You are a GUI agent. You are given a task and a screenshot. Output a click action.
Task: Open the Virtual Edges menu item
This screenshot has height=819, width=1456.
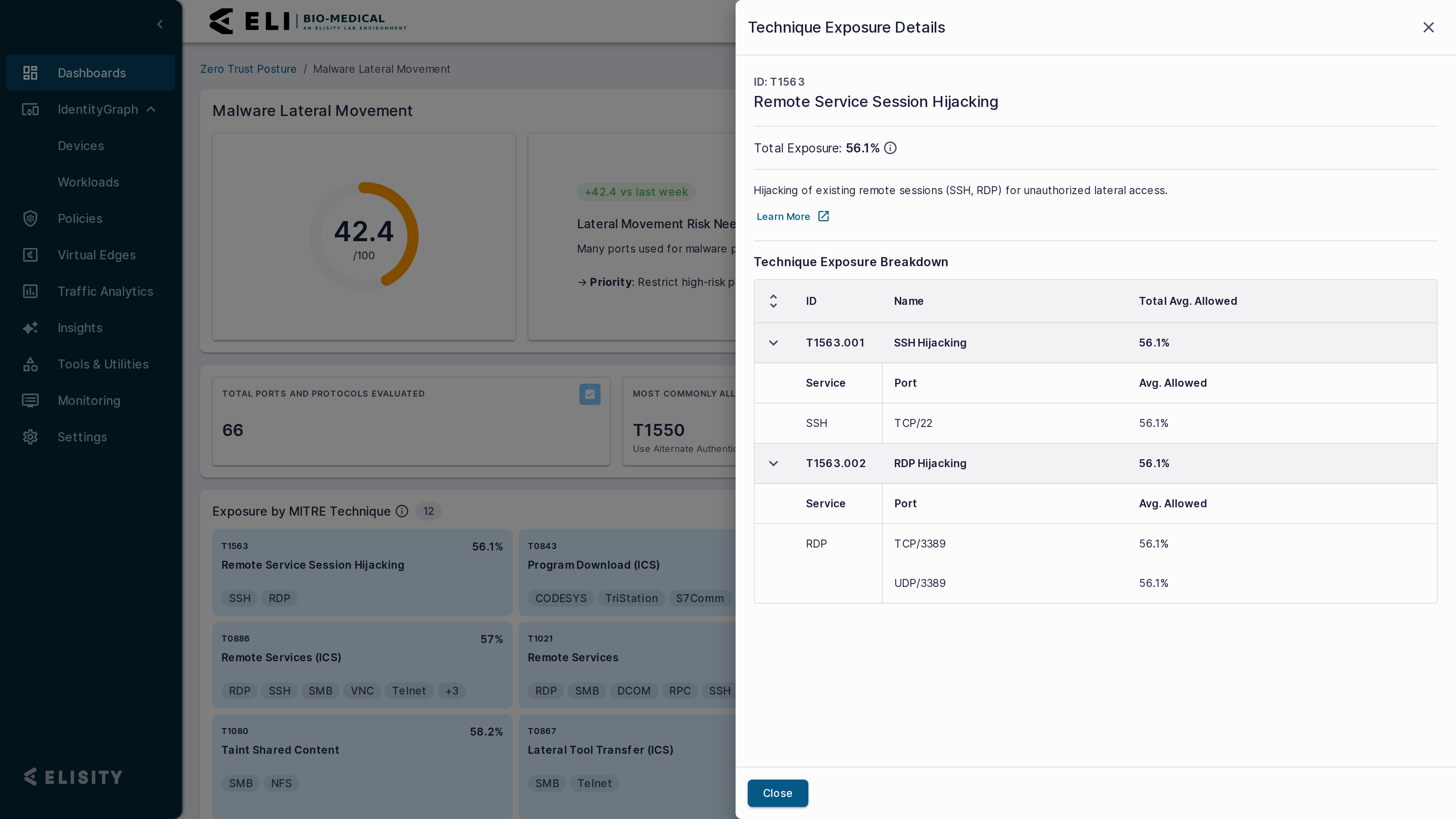click(91, 255)
